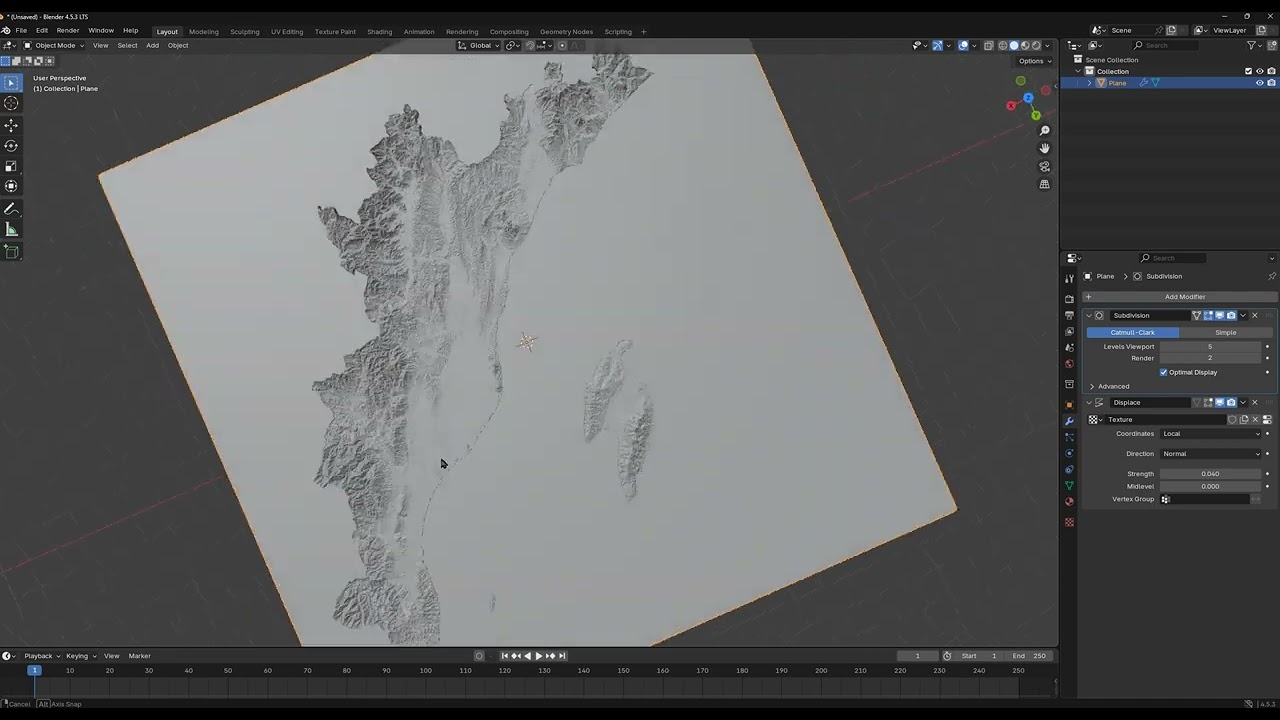Toggle viewport overlays button

(x=963, y=45)
